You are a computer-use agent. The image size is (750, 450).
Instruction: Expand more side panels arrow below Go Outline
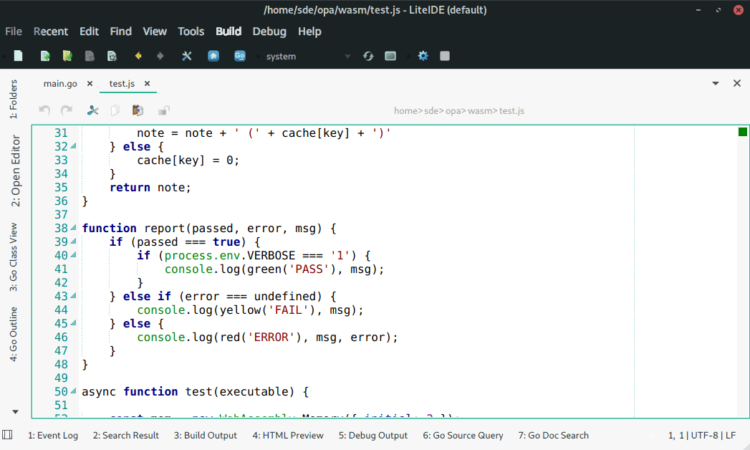[x=15, y=412]
